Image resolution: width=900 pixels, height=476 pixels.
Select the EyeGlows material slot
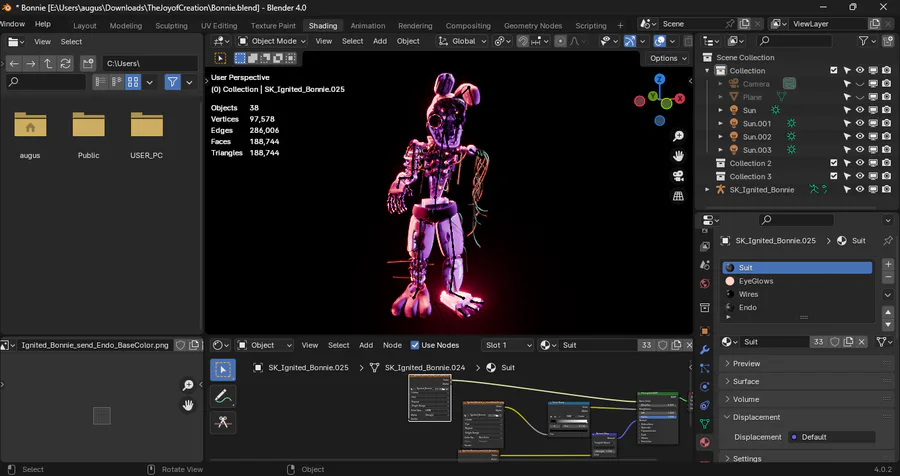797,281
